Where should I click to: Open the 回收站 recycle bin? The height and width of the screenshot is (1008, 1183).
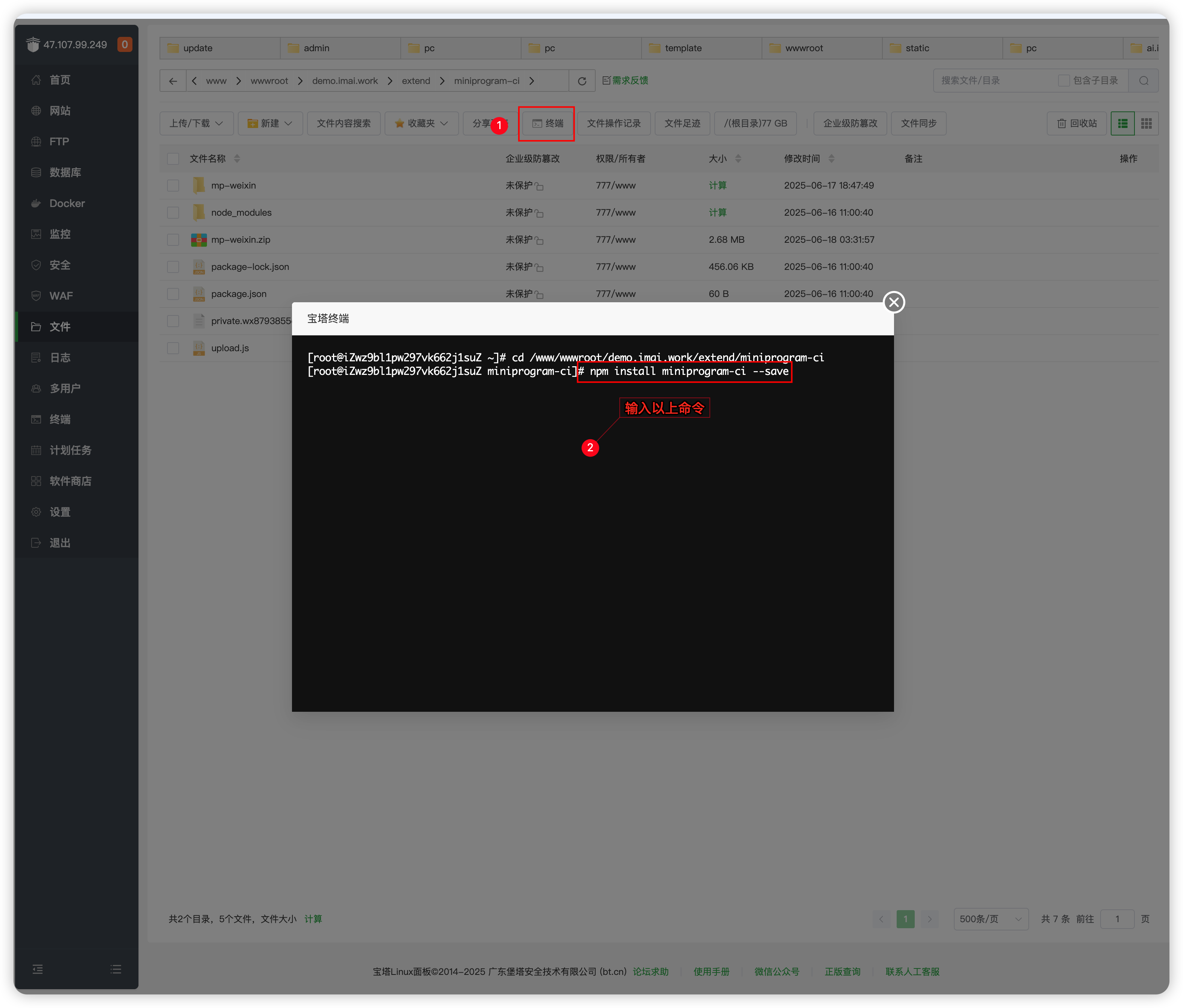[x=1077, y=123]
